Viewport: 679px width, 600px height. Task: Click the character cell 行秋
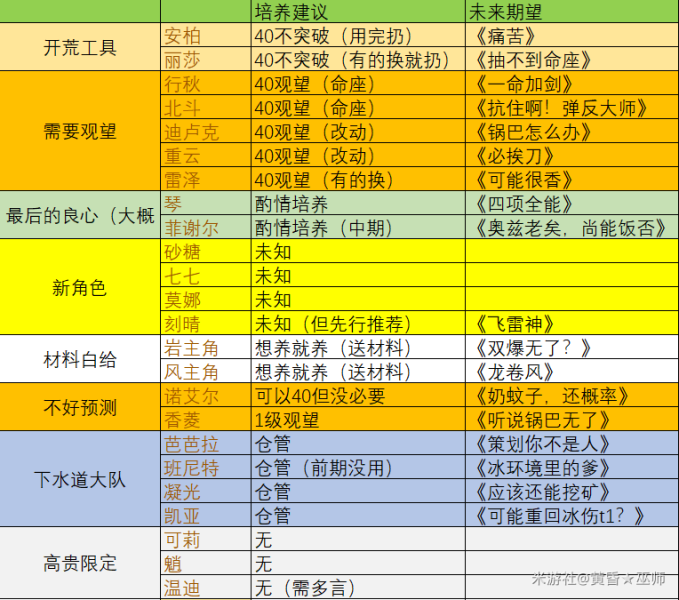pyautogui.click(x=206, y=83)
